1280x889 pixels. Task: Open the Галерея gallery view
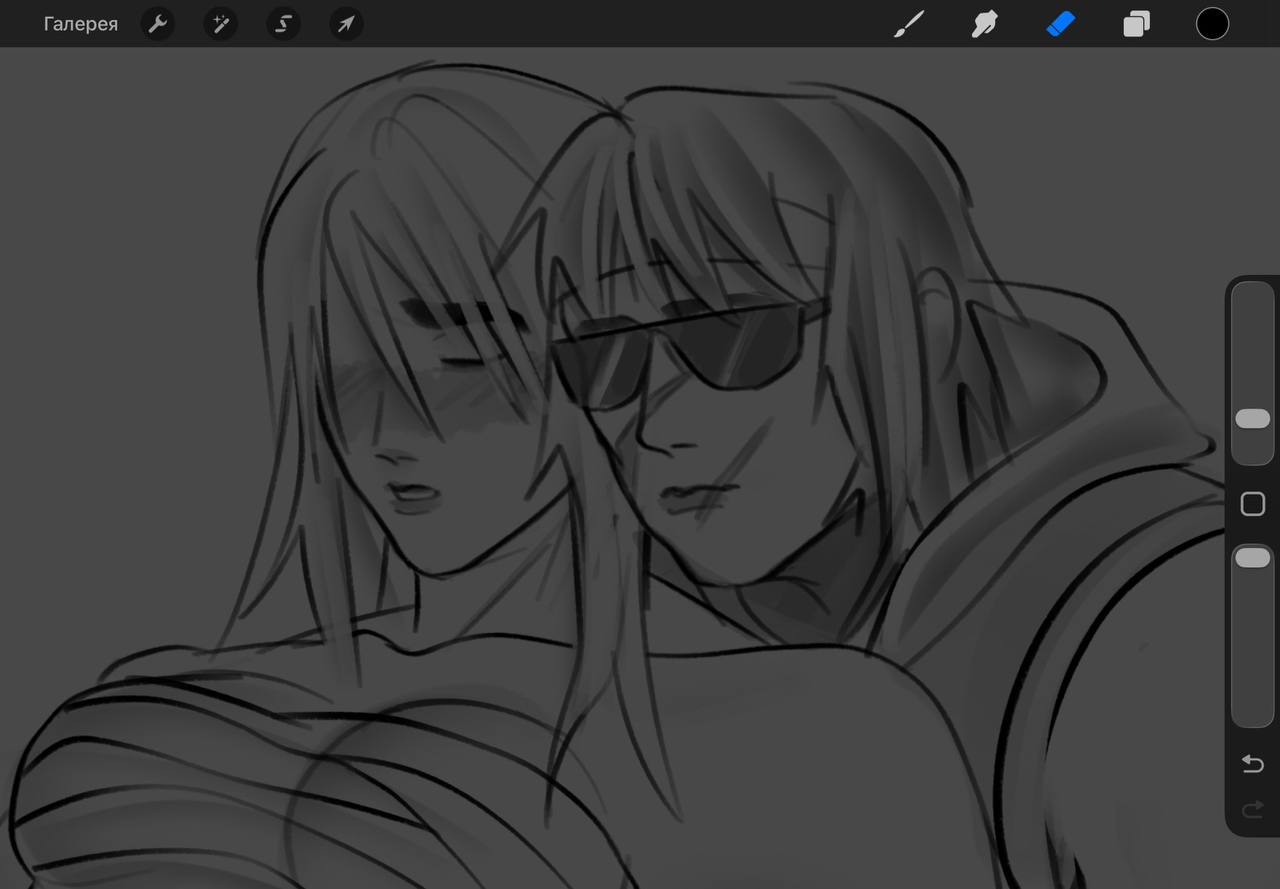[x=80, y=24]
